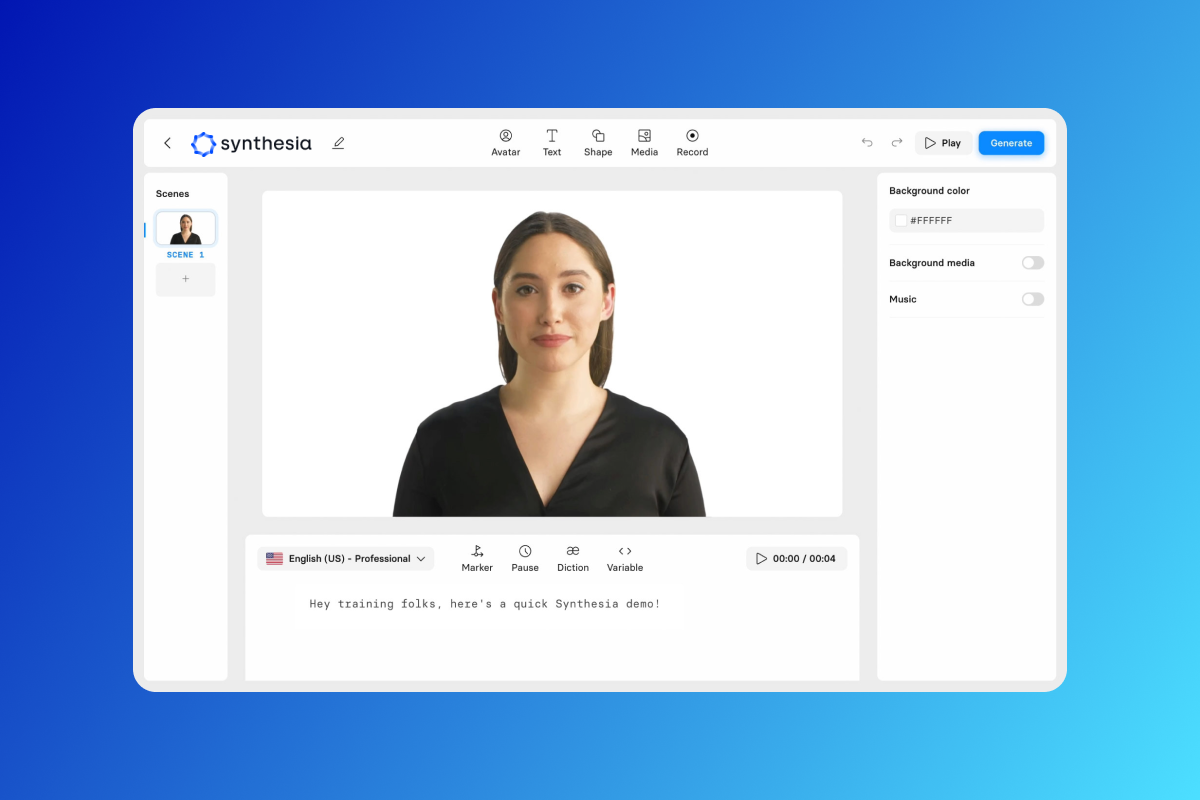Open the Avatar tool
This screenshot has width=1200, height=800.
click(505, 142)
